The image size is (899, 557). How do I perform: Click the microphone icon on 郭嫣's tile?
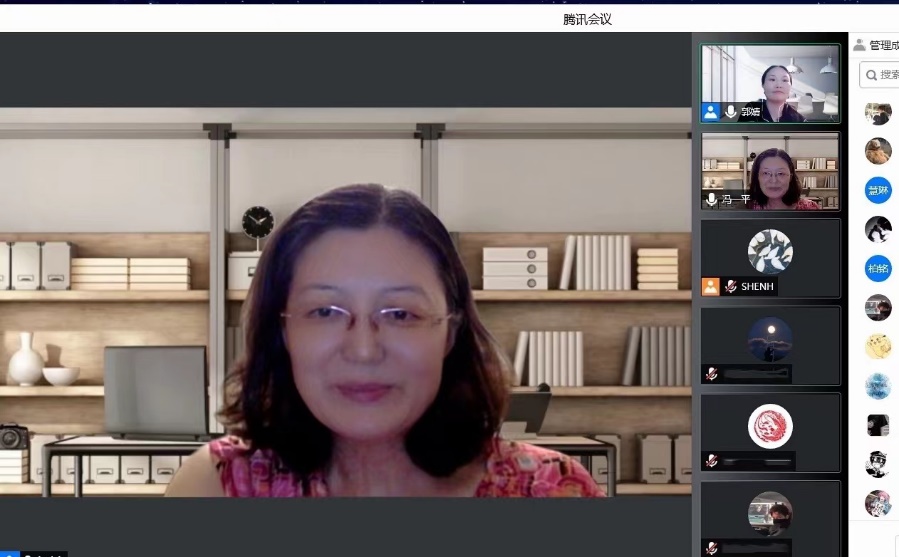click(x=731, y=112)
